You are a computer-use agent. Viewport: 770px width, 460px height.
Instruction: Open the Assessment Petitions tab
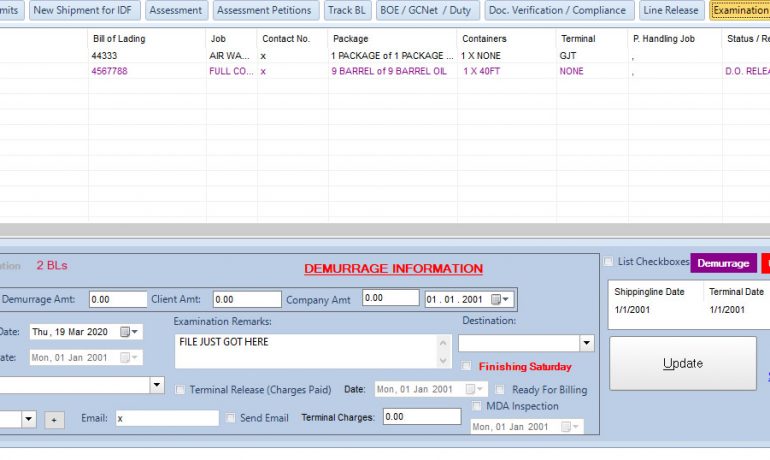(264, 10)
